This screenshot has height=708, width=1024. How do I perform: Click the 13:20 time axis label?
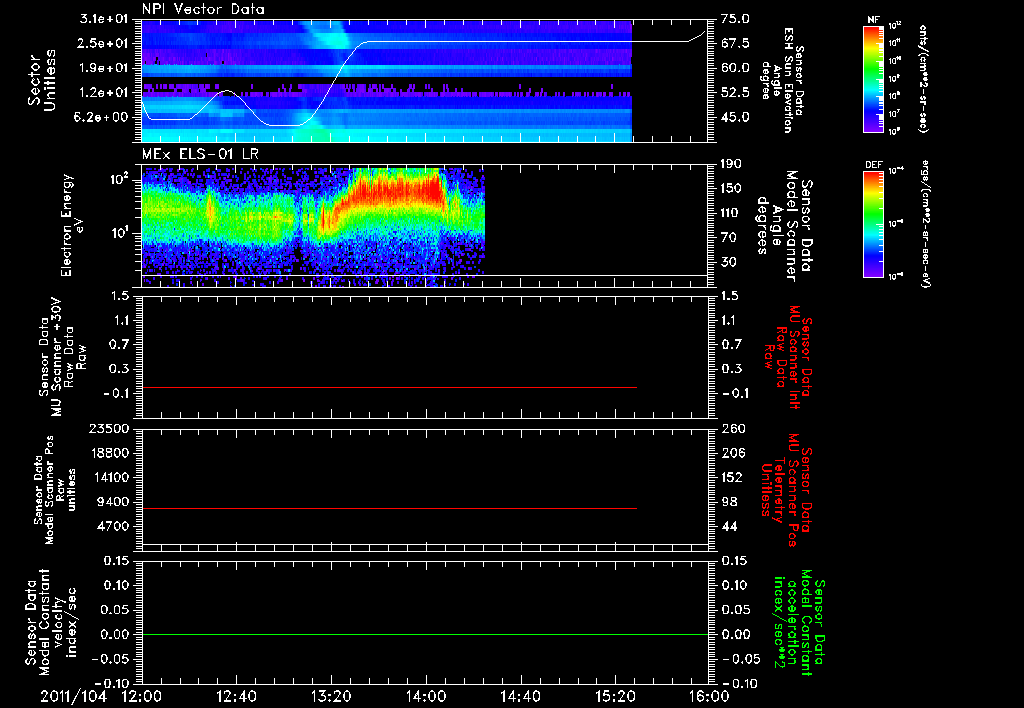click(331, 696)
